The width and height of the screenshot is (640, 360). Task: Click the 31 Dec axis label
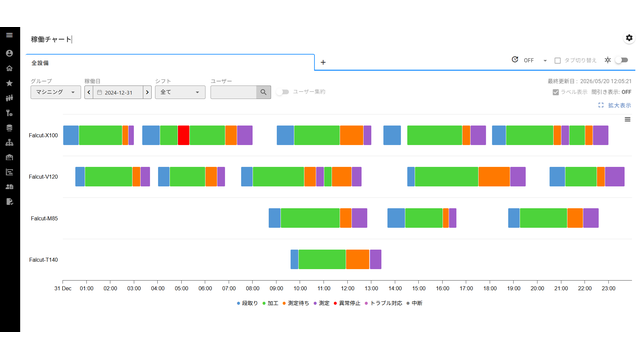[63, 288]
